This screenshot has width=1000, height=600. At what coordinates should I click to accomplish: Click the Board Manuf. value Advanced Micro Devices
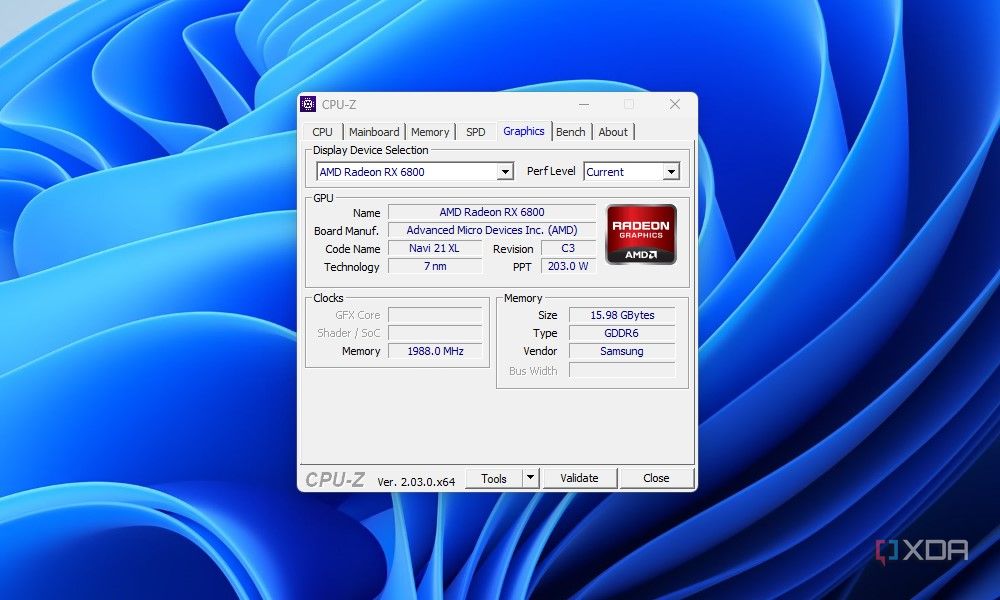(x=492, y=230)
